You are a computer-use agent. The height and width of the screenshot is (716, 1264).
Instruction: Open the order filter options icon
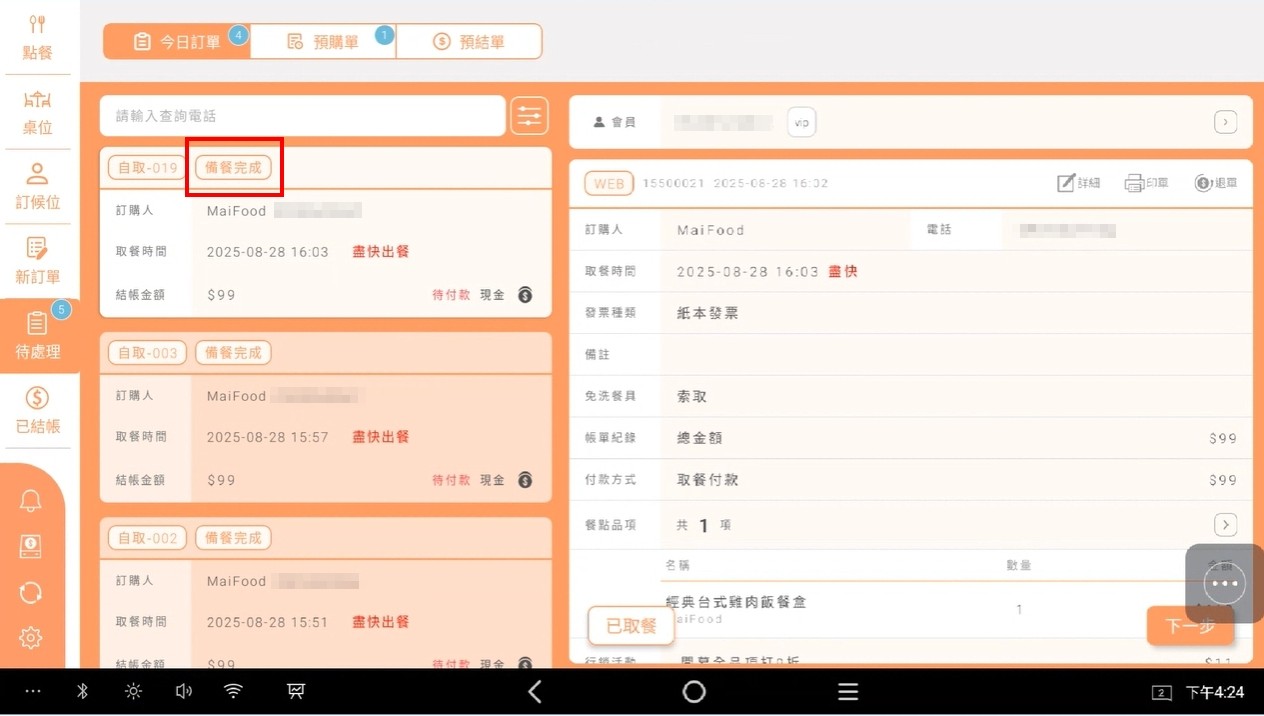click(x=529, y=116)
